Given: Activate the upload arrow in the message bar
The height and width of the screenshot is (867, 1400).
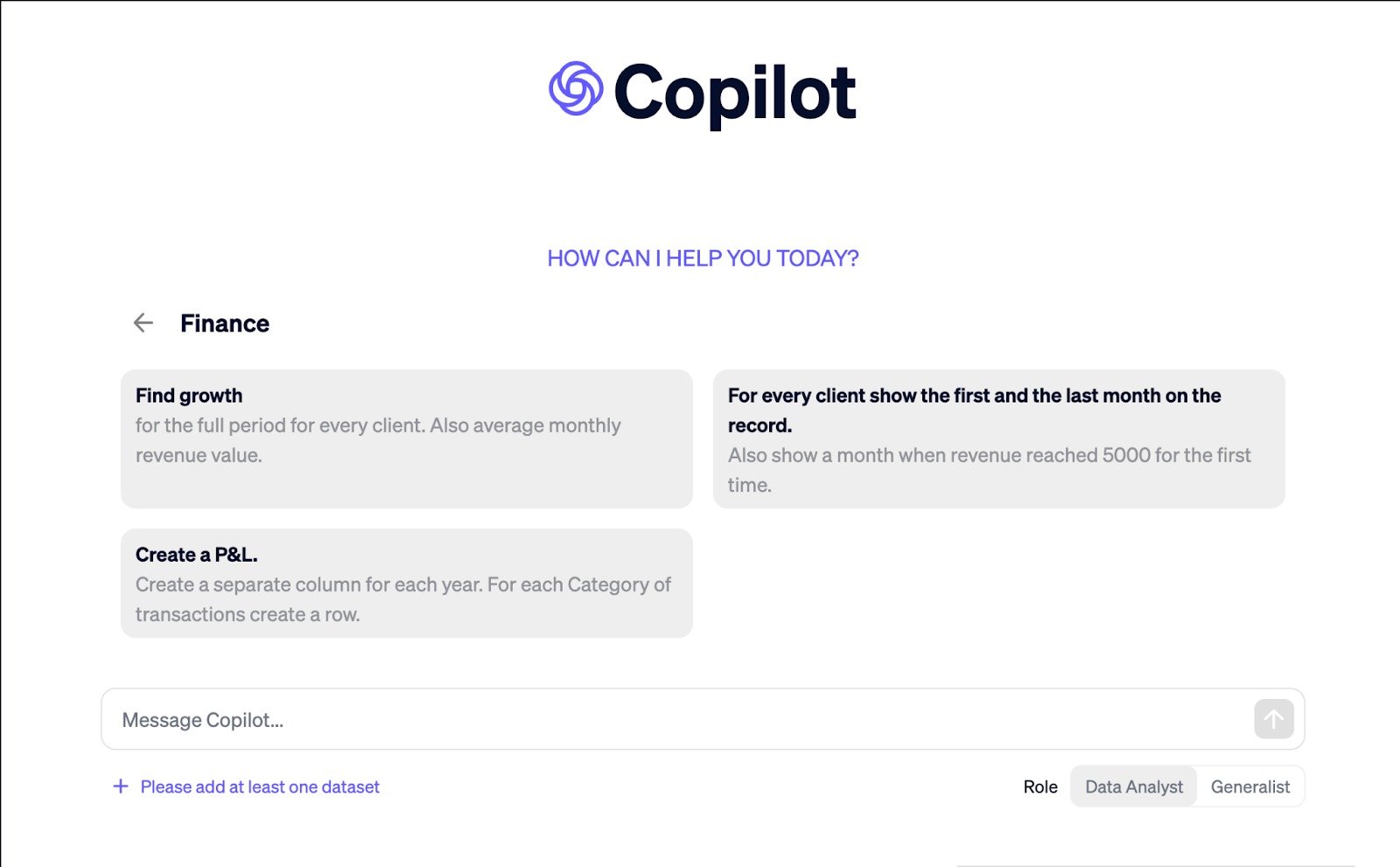Looking at the screenshot, I should pos(1274,719).
